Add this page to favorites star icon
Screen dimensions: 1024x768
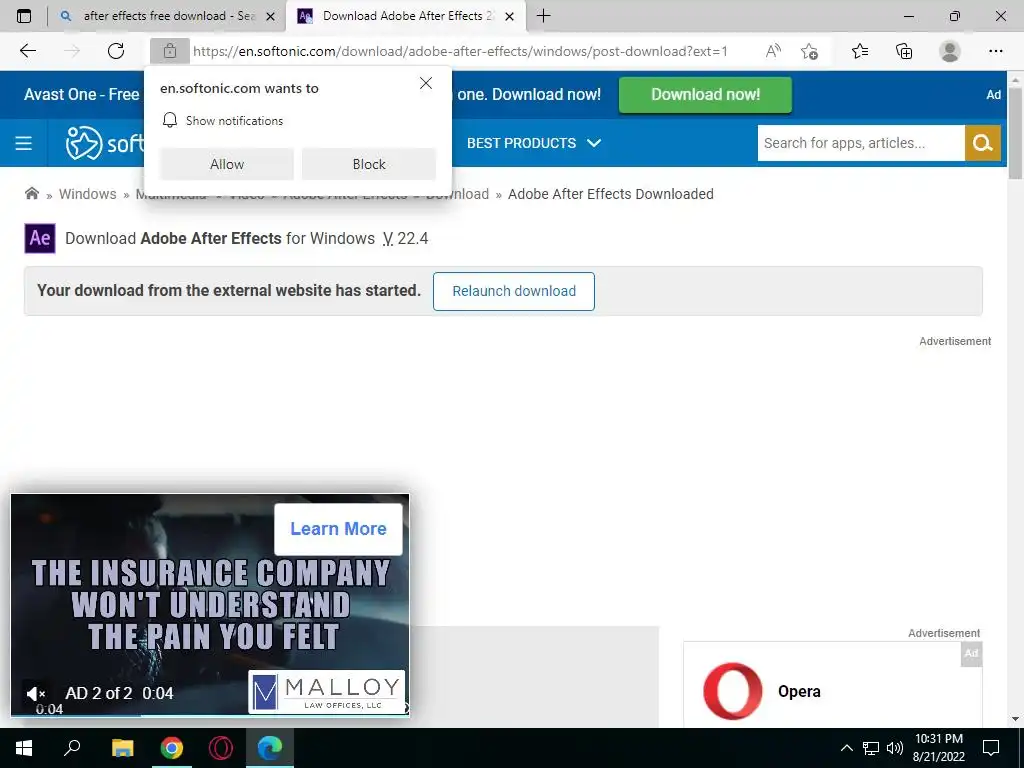809,51
